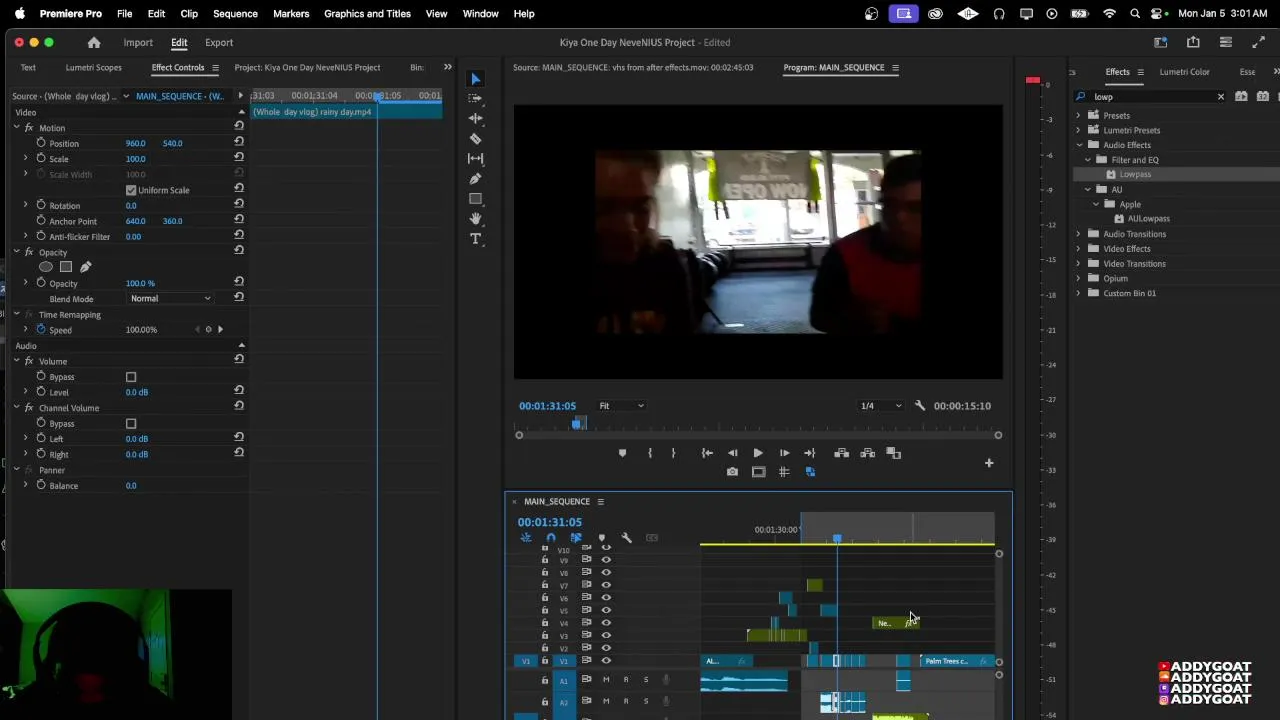The width and height of the screenshot is (1280, 720).
Task: Select the Hand tool
Action: coord(476,218)
